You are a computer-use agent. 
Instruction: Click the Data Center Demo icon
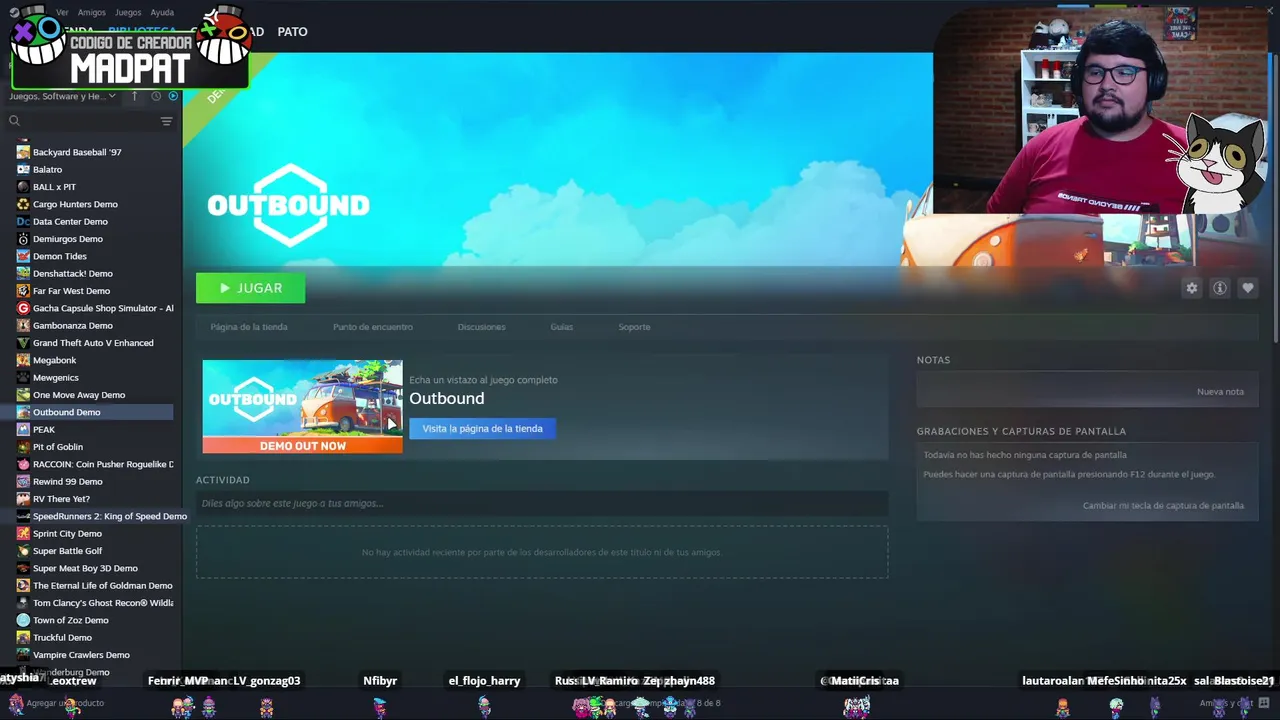[23, 222]
